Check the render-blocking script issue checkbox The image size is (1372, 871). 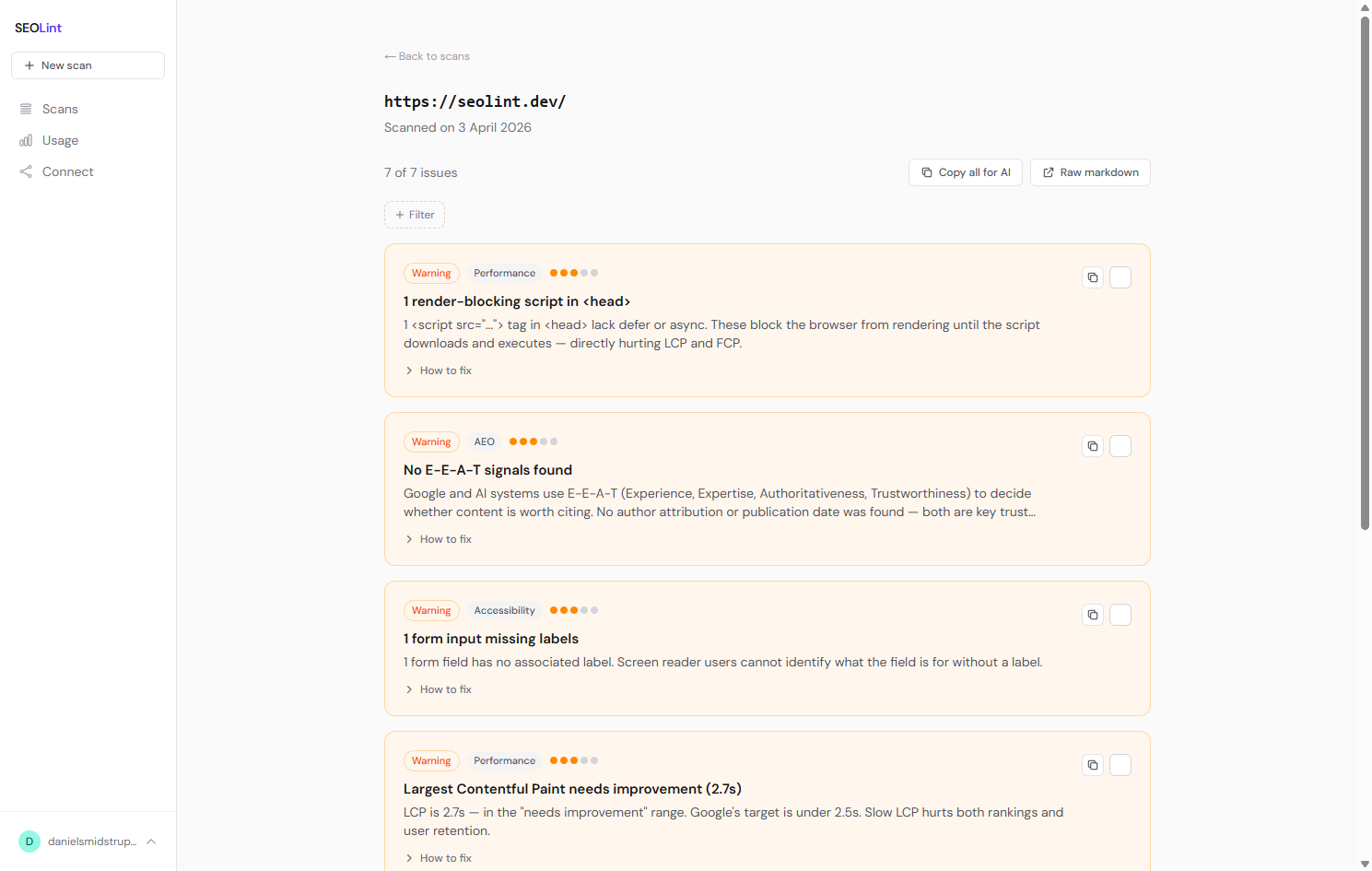pyautogui.click(x=1120, y=277)
